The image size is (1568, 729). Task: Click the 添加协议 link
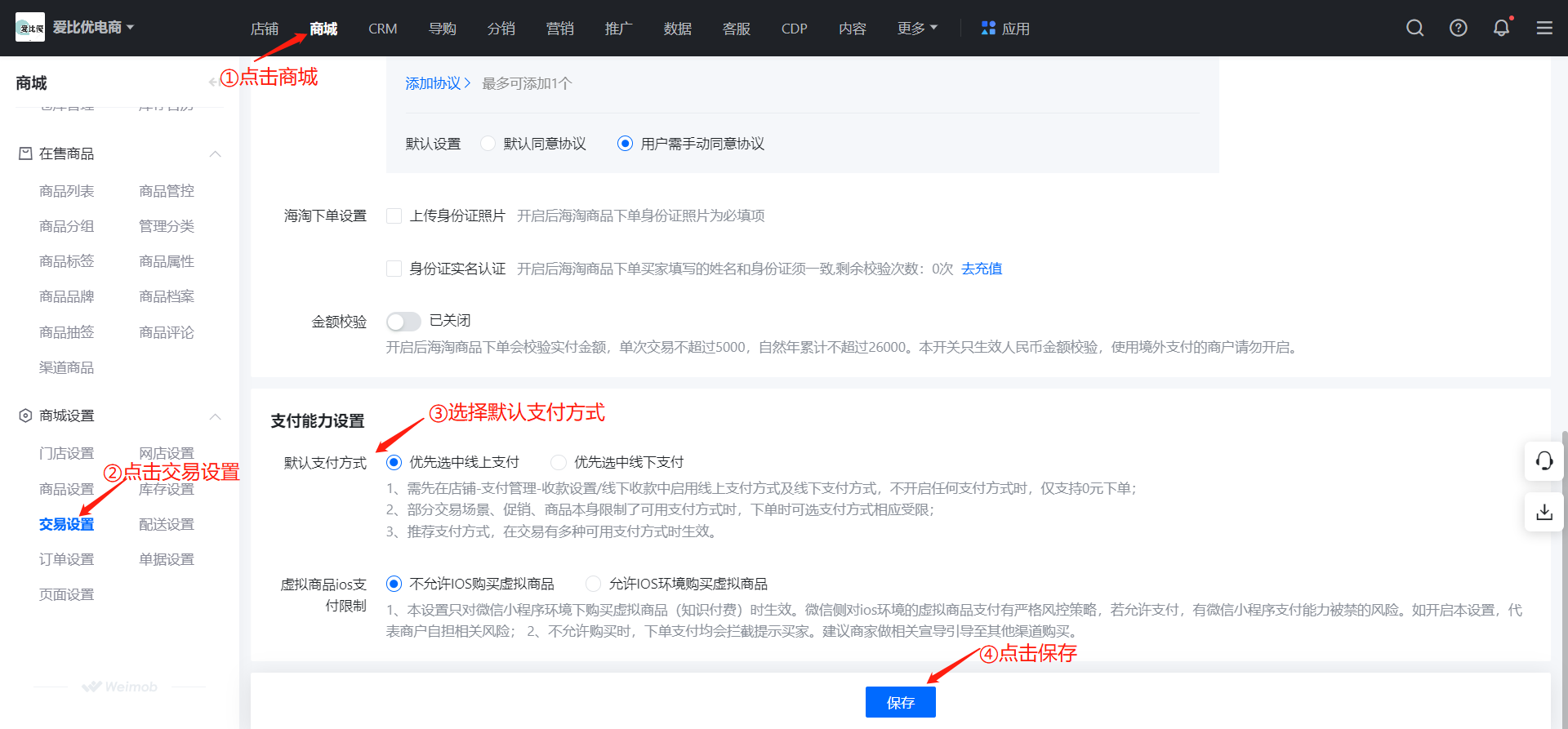point(438,83)
